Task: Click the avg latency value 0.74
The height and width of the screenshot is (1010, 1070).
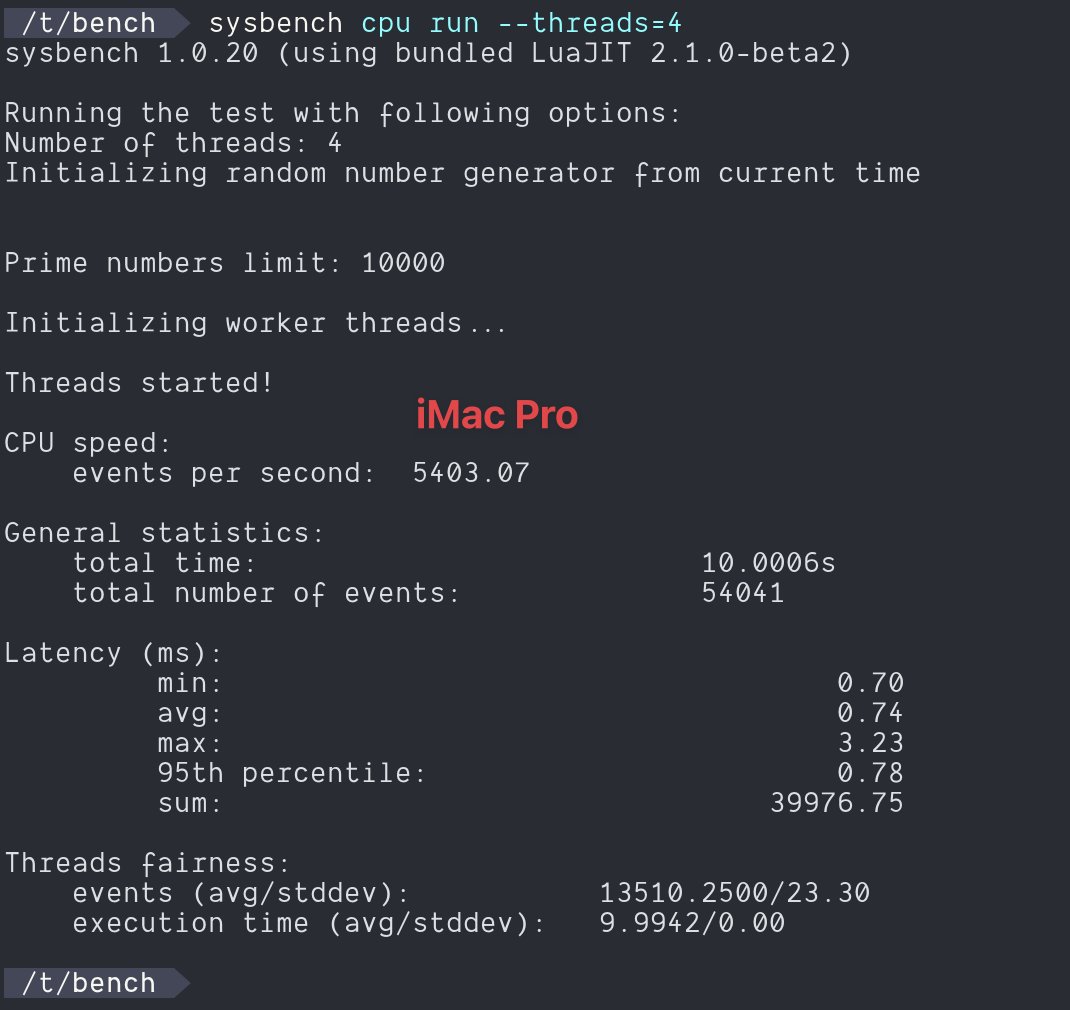Action: pos(871,712)
